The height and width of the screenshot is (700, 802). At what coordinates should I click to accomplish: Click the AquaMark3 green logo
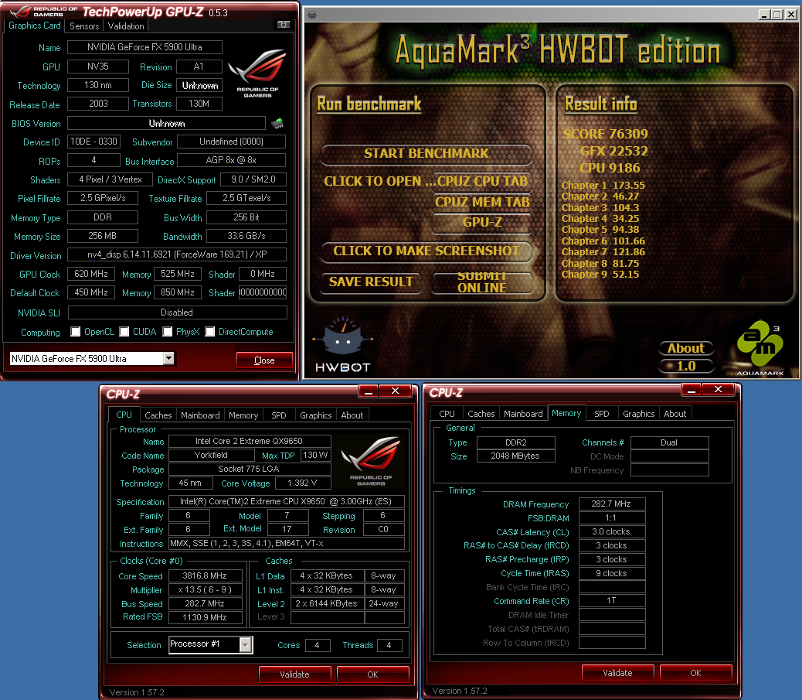point(760,348)
